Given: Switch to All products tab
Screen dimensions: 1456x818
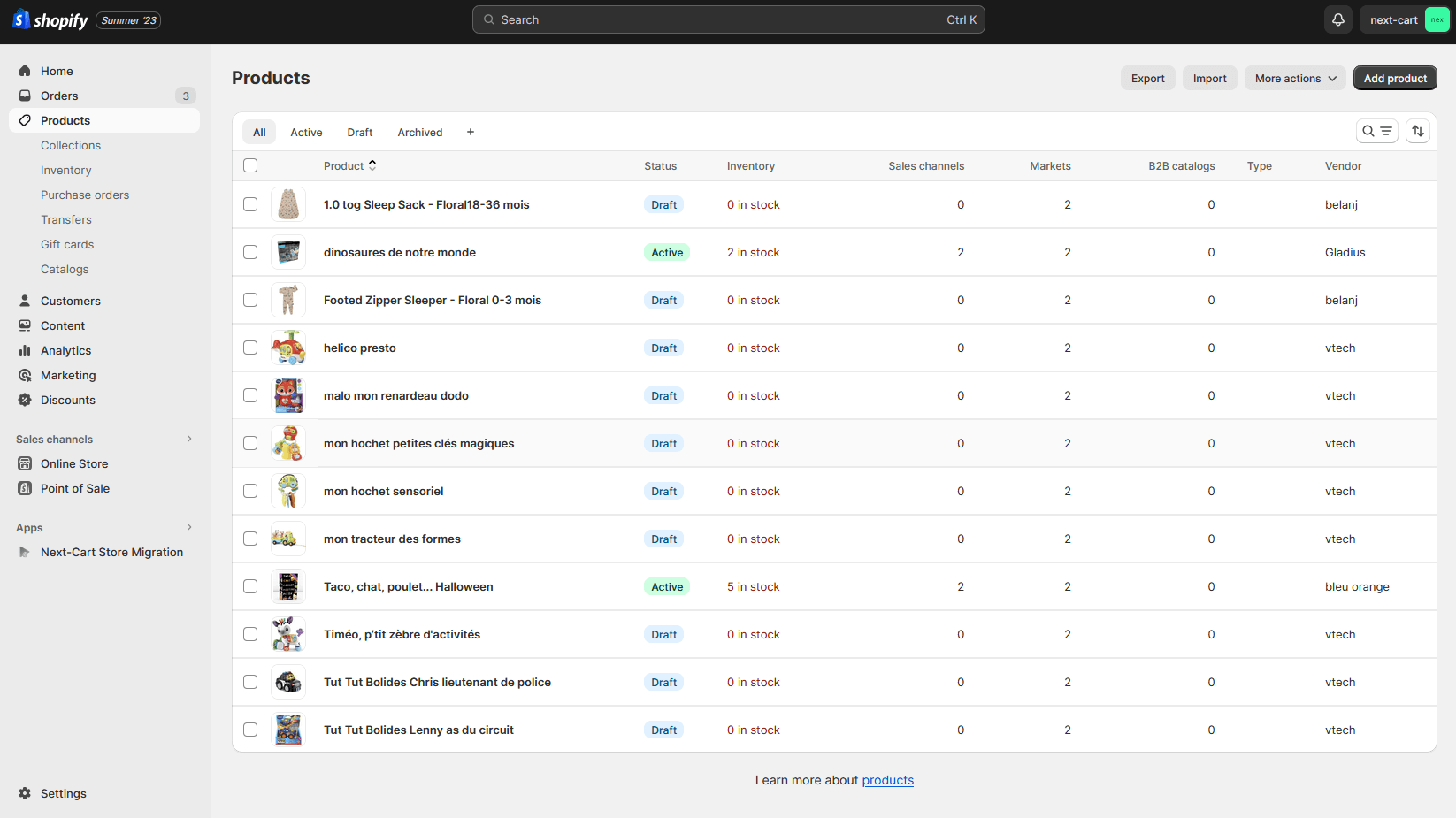Looking at the screenshot, I should click(x=259, y=132).
